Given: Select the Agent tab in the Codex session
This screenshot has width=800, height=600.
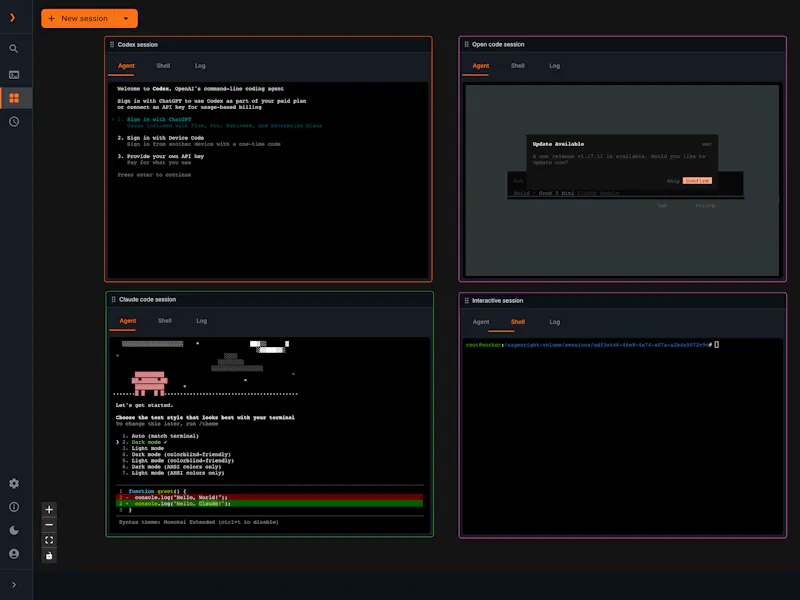Looking at the screenshot, I should click(x=126, y=66).
